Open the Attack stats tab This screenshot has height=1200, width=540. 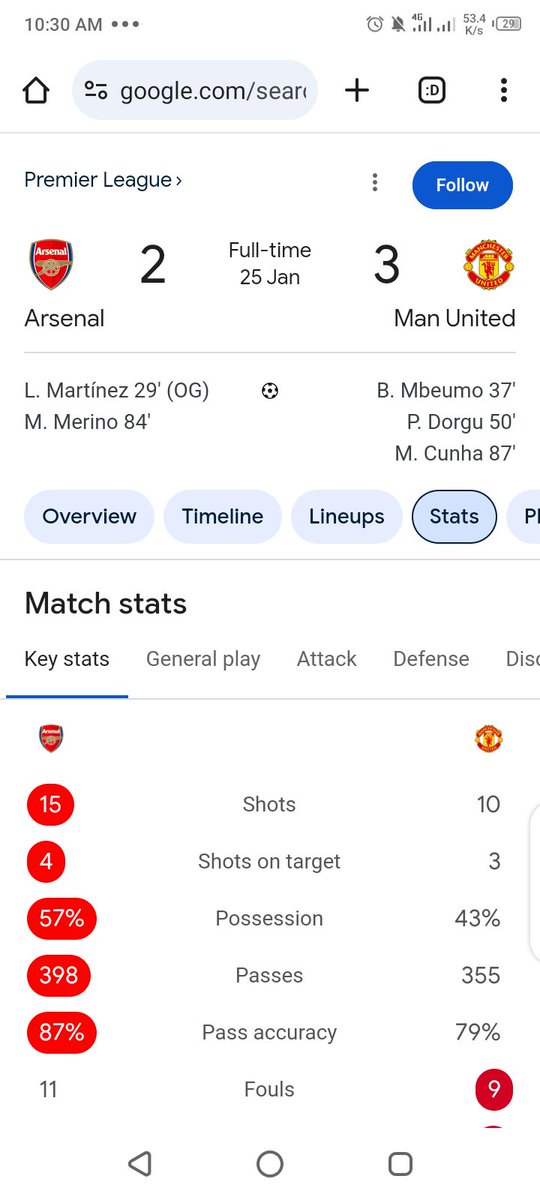(x=327, y=659)
